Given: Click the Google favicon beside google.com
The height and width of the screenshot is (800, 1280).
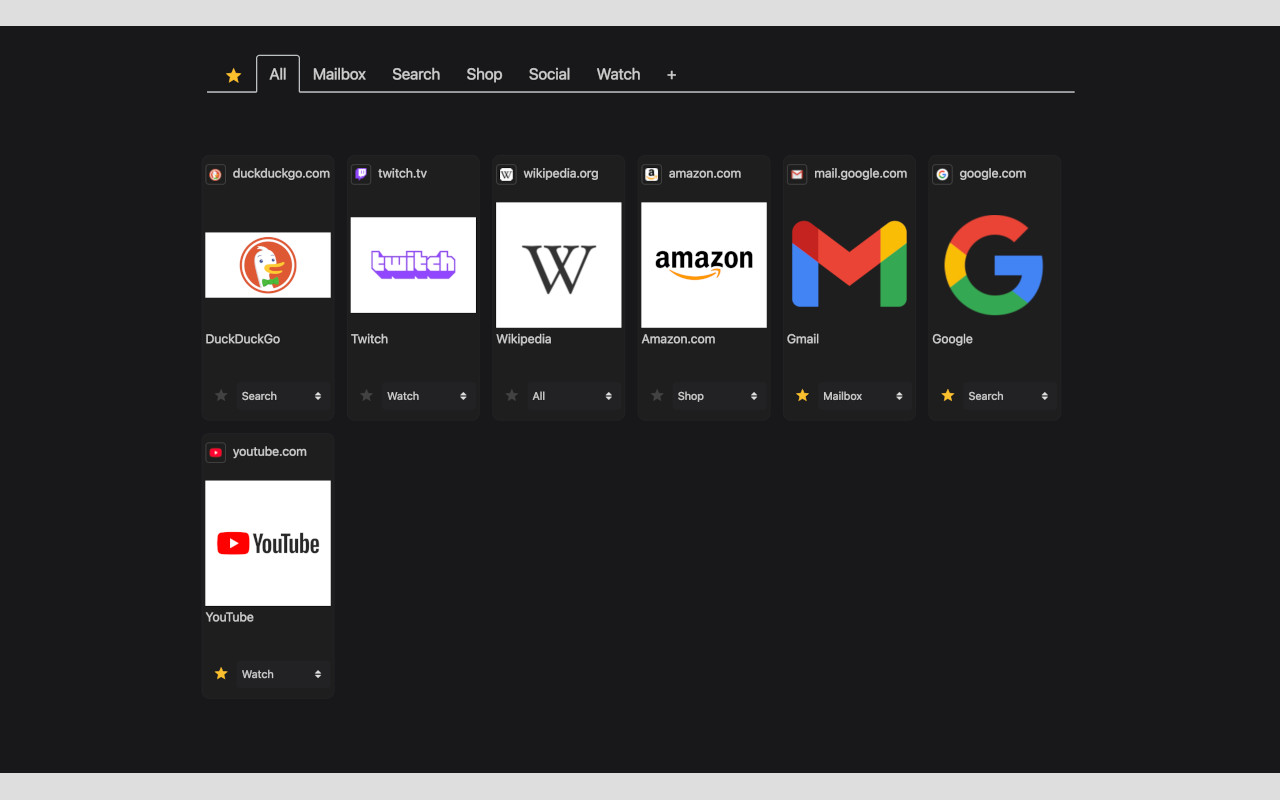Looking at the screenshot, I should point(942,174).
